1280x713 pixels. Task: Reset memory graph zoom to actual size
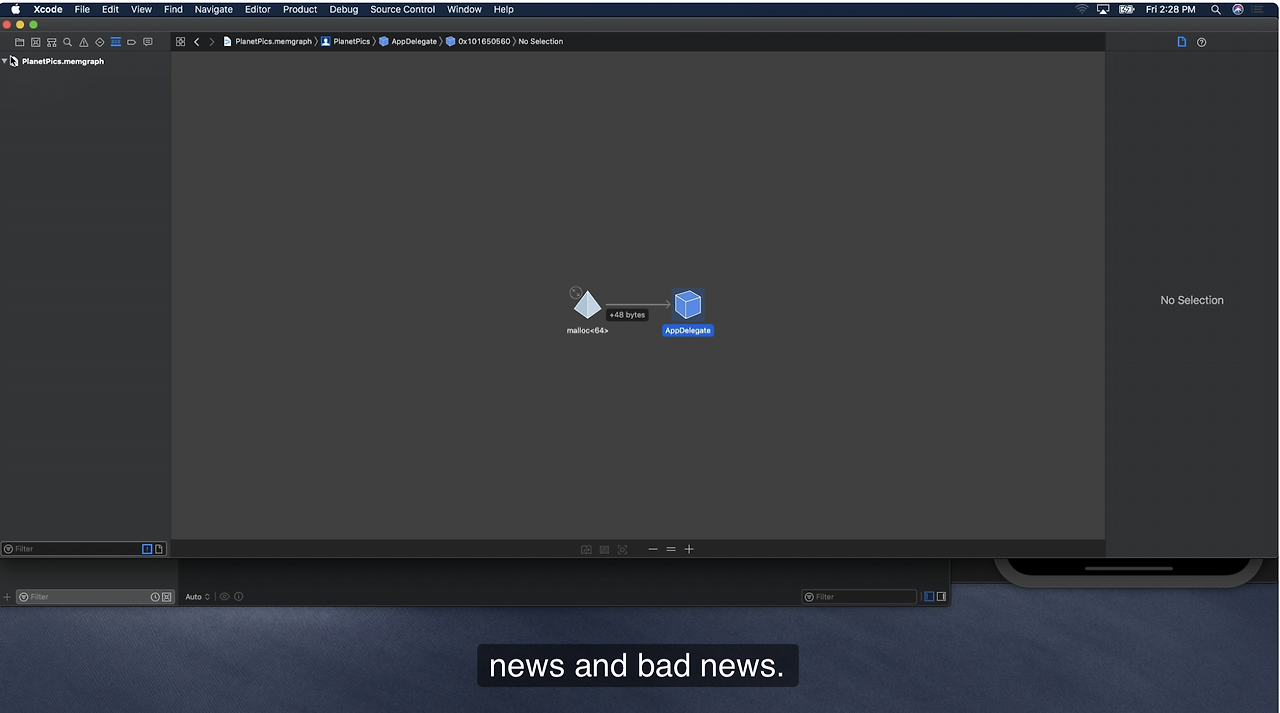pos(671,549)
